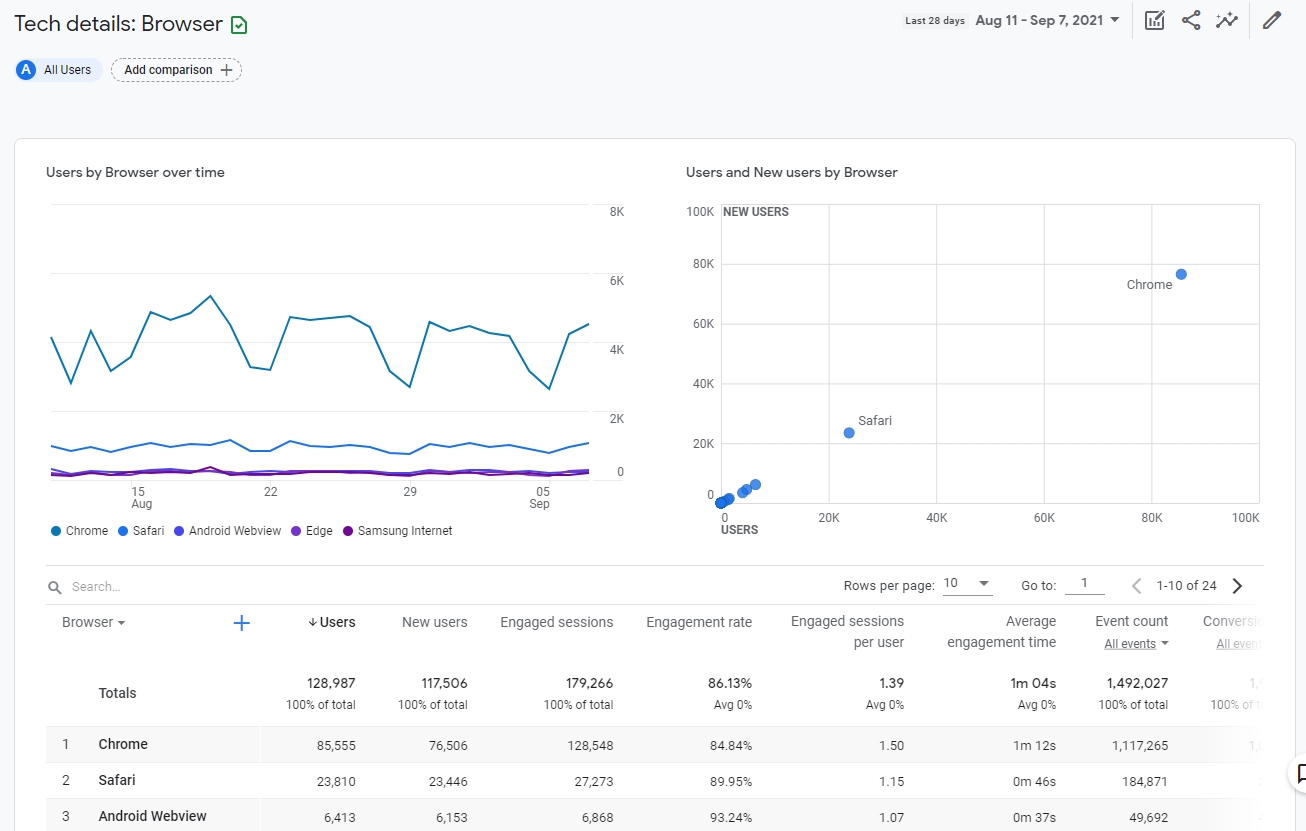Open the edit comparisons chart icon
The image size is (1306, 831).
1154,20
